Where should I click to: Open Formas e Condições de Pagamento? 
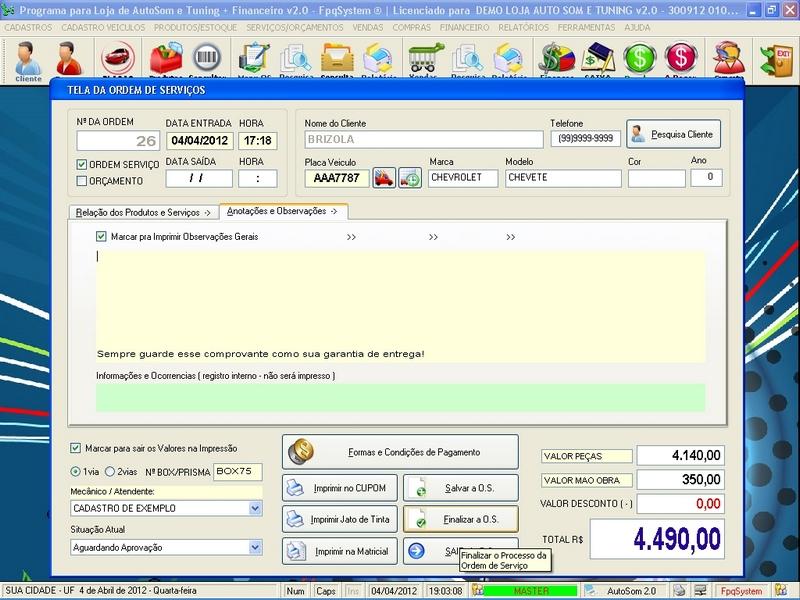(401, 452)
